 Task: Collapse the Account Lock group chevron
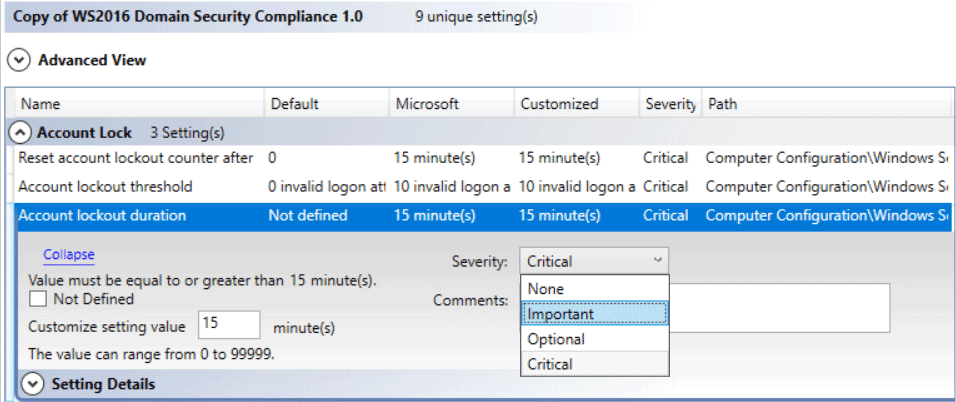[21, 132]
